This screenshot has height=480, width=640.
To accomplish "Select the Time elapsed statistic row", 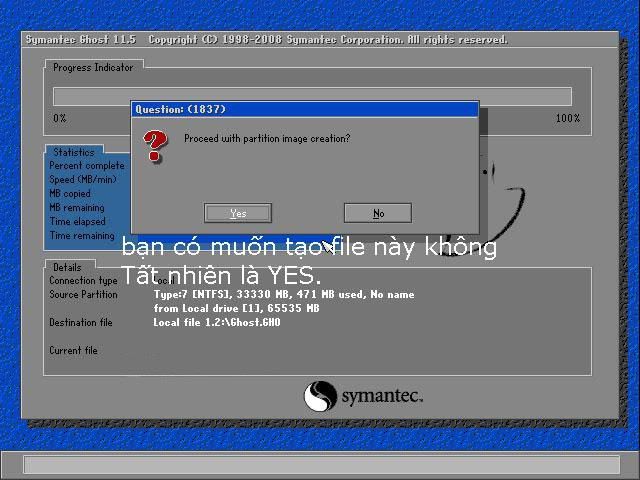I will (77, 222).
